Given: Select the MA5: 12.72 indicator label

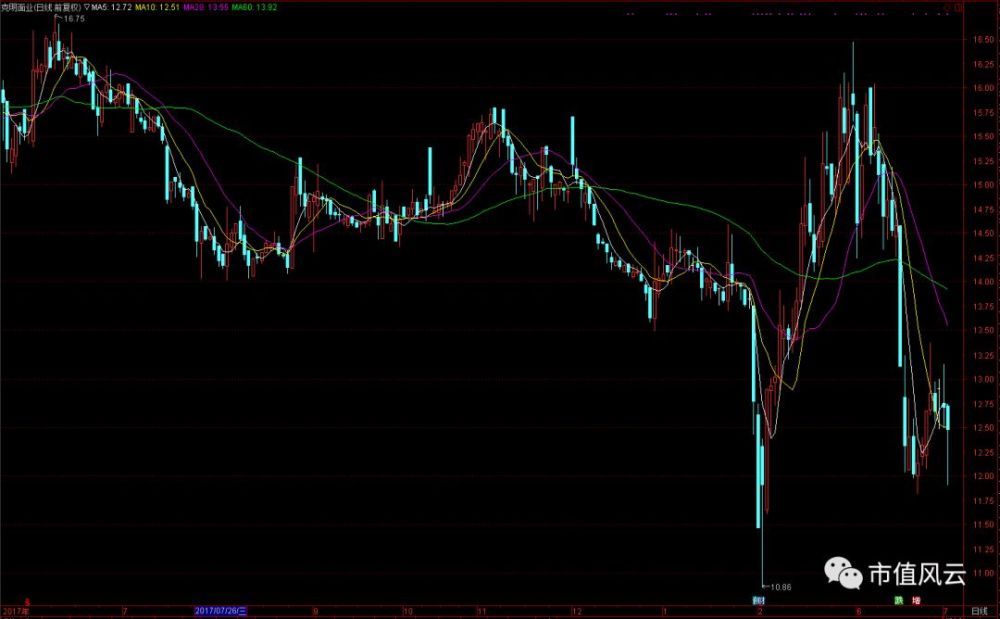Looking at the screenshot, I should [x=111, y=8].
